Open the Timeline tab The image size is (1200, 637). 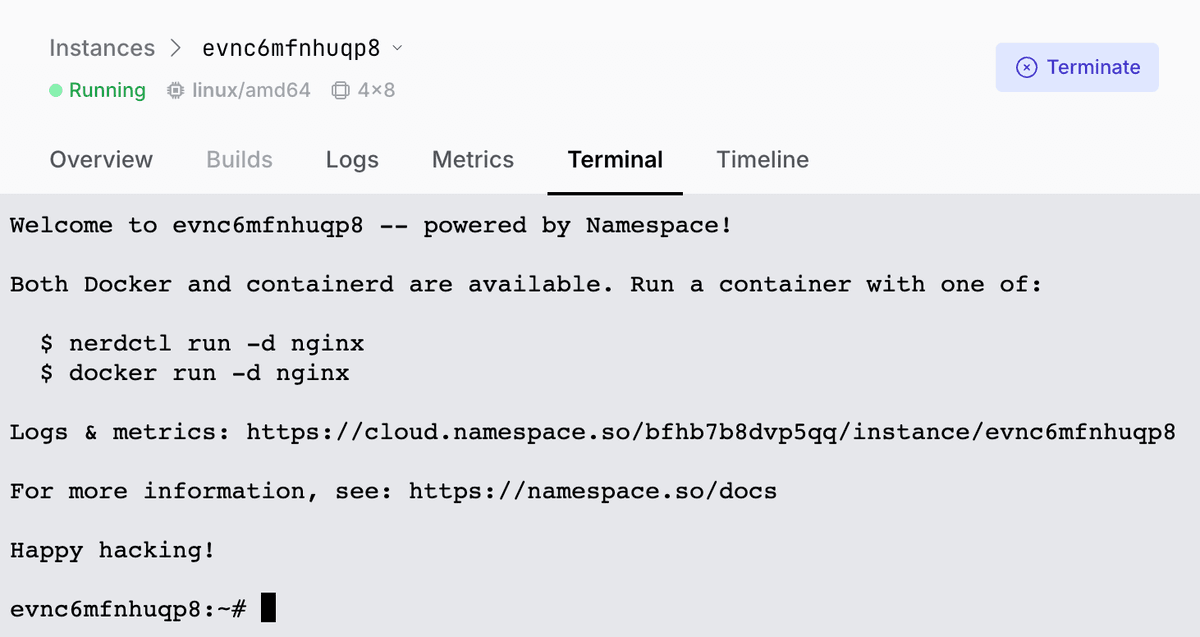pyautogui.click(x=762, y=160)
